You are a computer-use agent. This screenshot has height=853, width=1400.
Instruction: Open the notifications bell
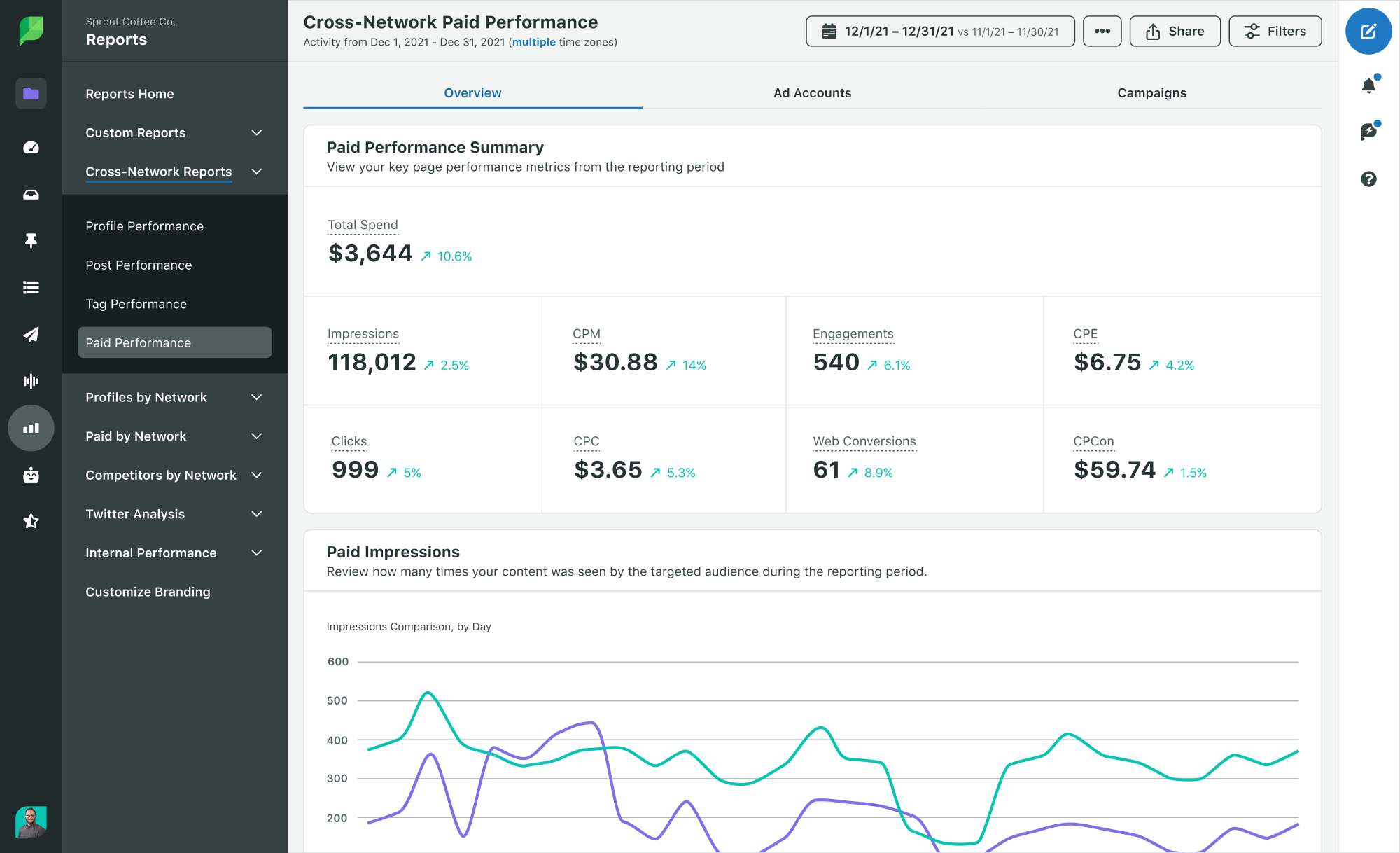pyautogui.click(x=1368, y=83)
